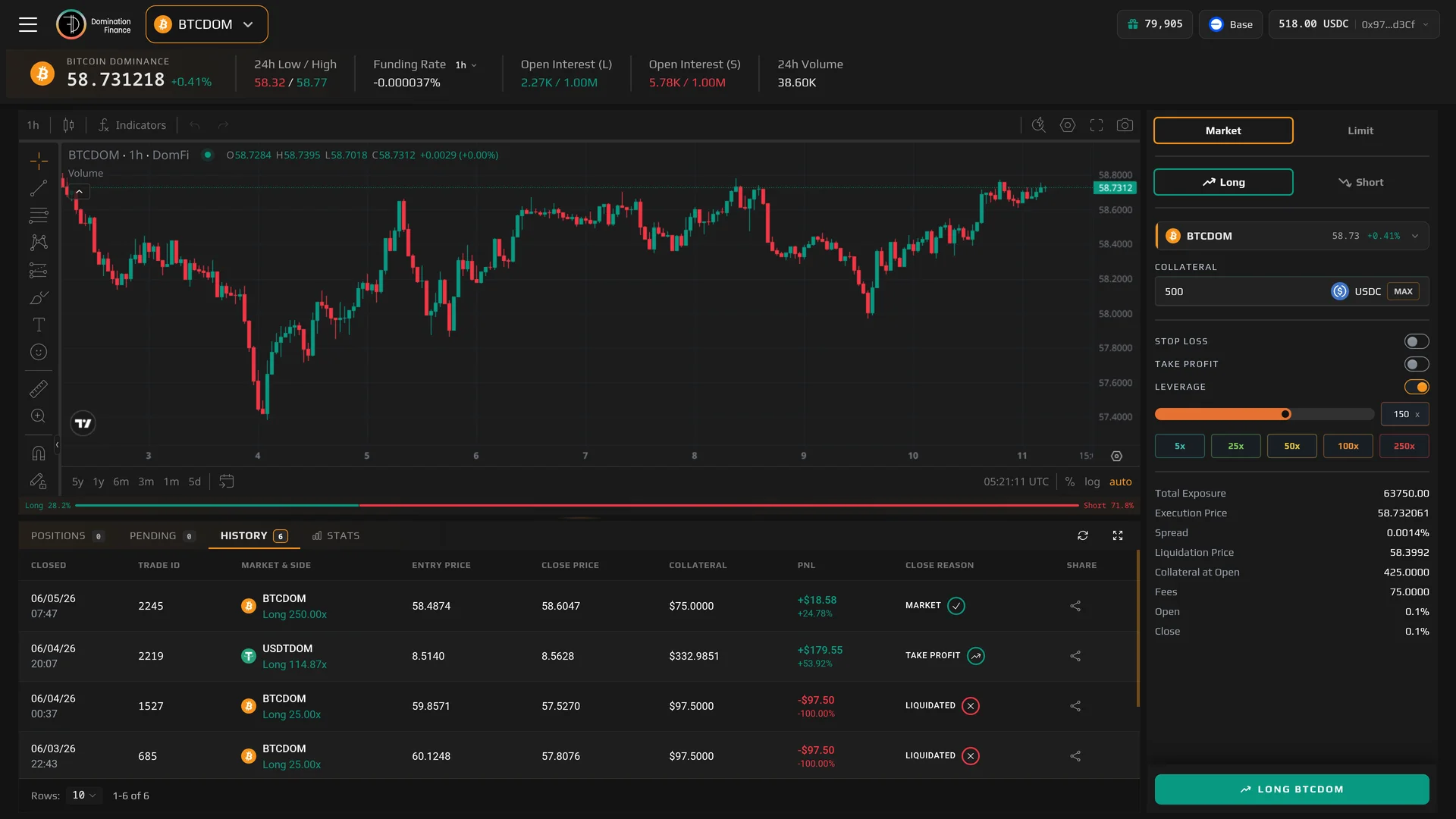
Task: Open the rewards gift icon showing 79,905
Action: (1154, 24)
